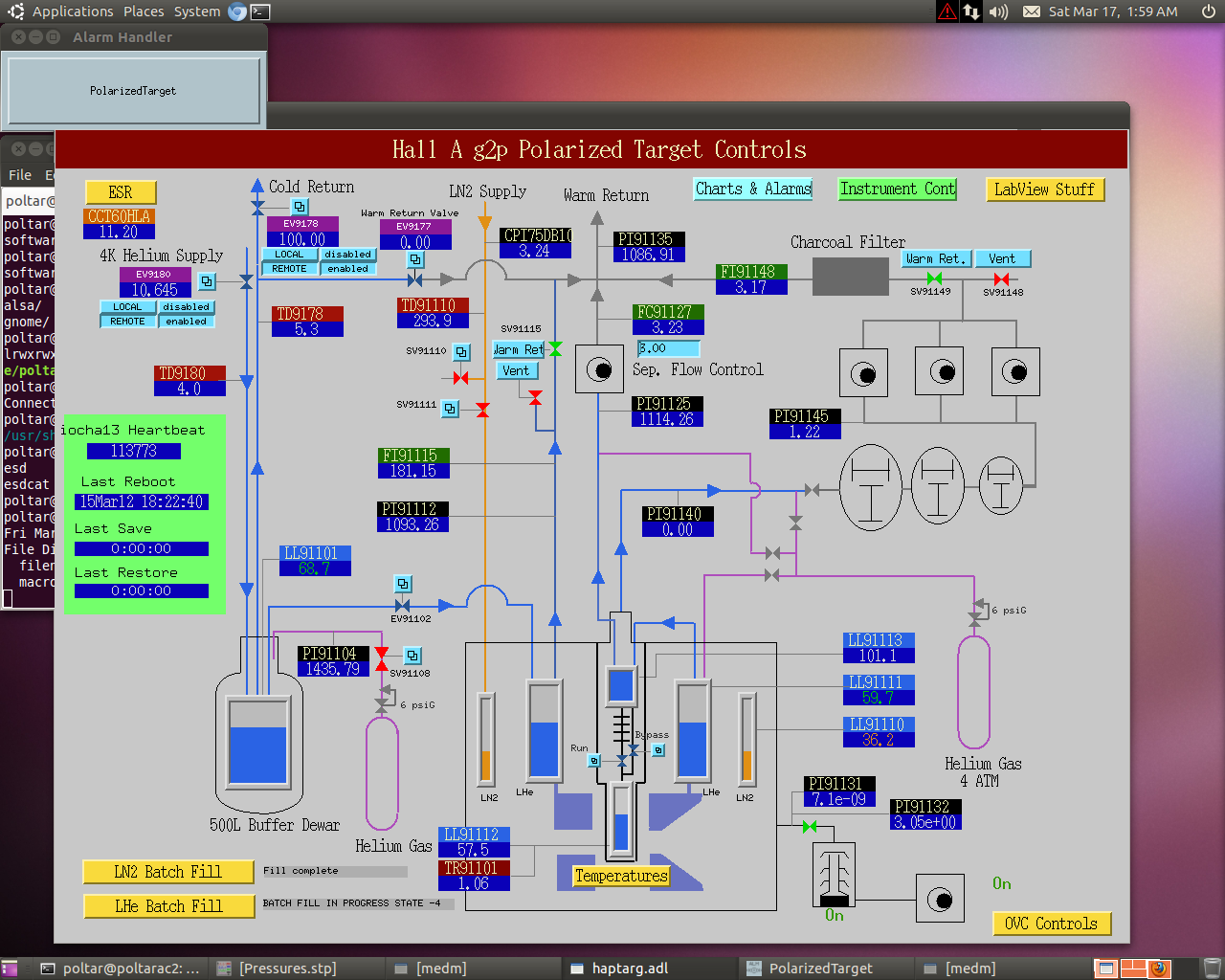This screenshot has height=980, width=1225.
Task: Open Charts & Alarms menu
Action: click(x=753, y=189)
